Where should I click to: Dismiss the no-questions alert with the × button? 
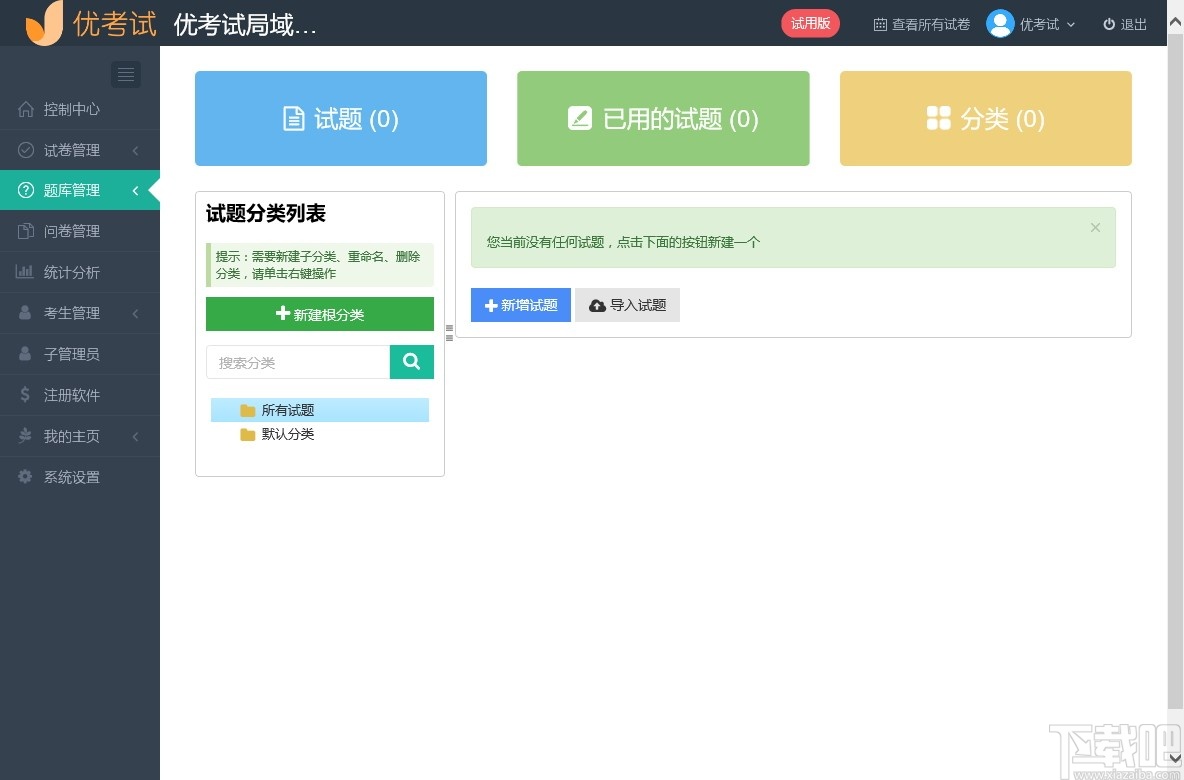pos(1095,227)
